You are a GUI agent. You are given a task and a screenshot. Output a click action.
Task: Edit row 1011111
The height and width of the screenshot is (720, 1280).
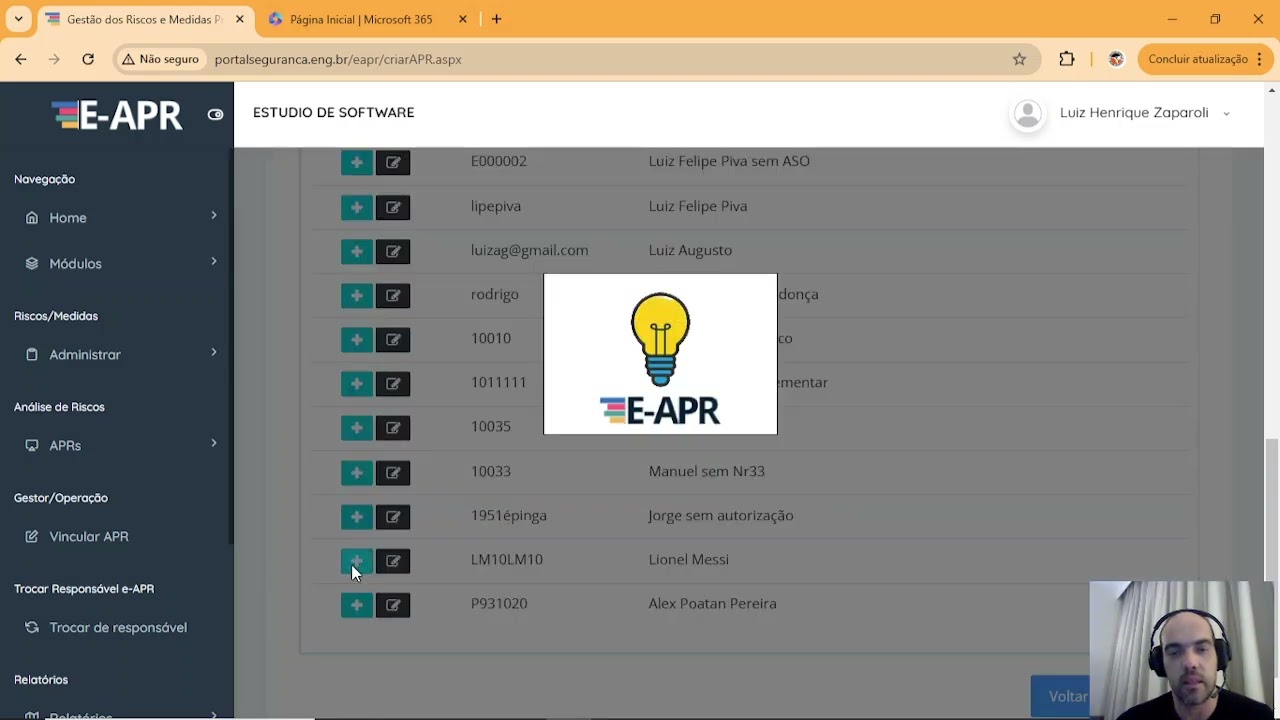tap(393, 383)
